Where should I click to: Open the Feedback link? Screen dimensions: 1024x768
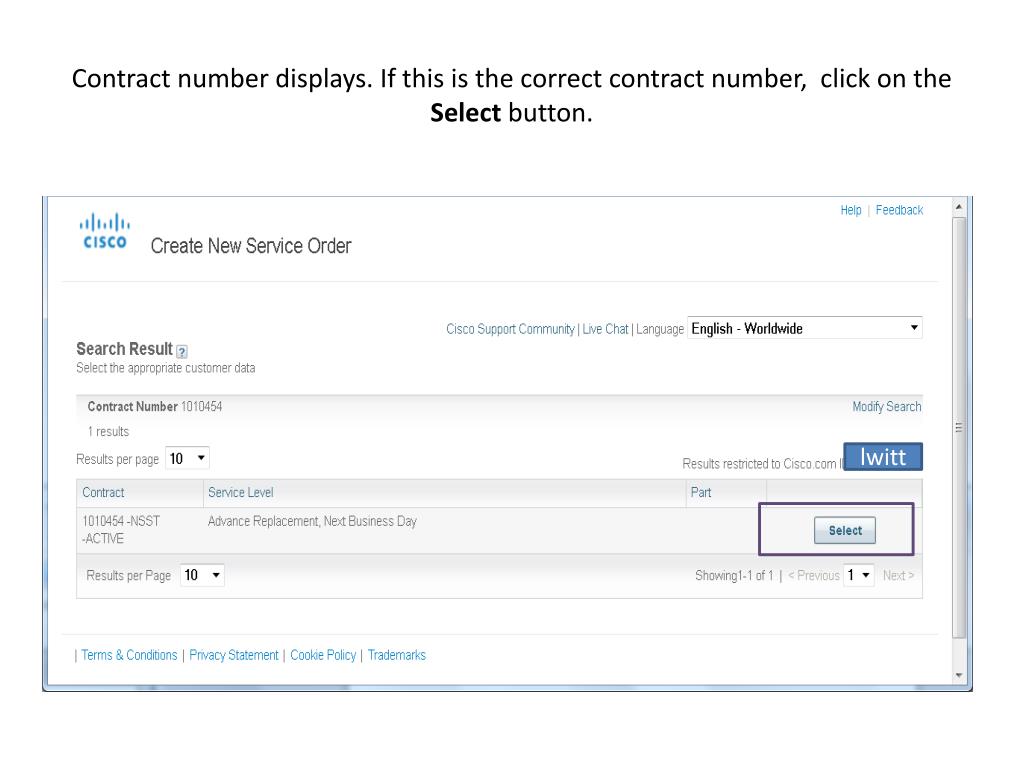[899, 210]
